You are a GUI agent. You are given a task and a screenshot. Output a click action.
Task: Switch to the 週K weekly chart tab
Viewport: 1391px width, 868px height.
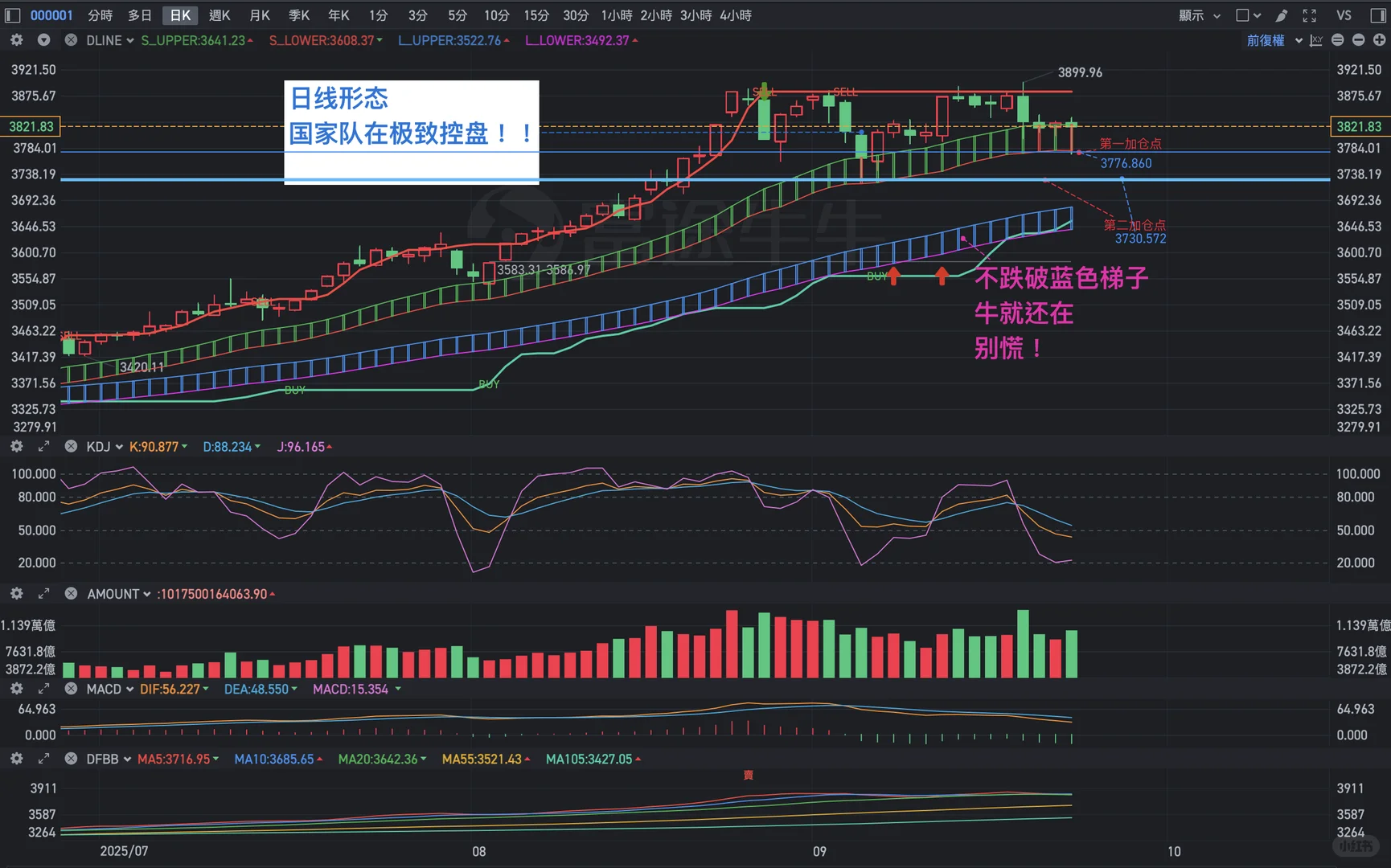(x=220, y=15)
